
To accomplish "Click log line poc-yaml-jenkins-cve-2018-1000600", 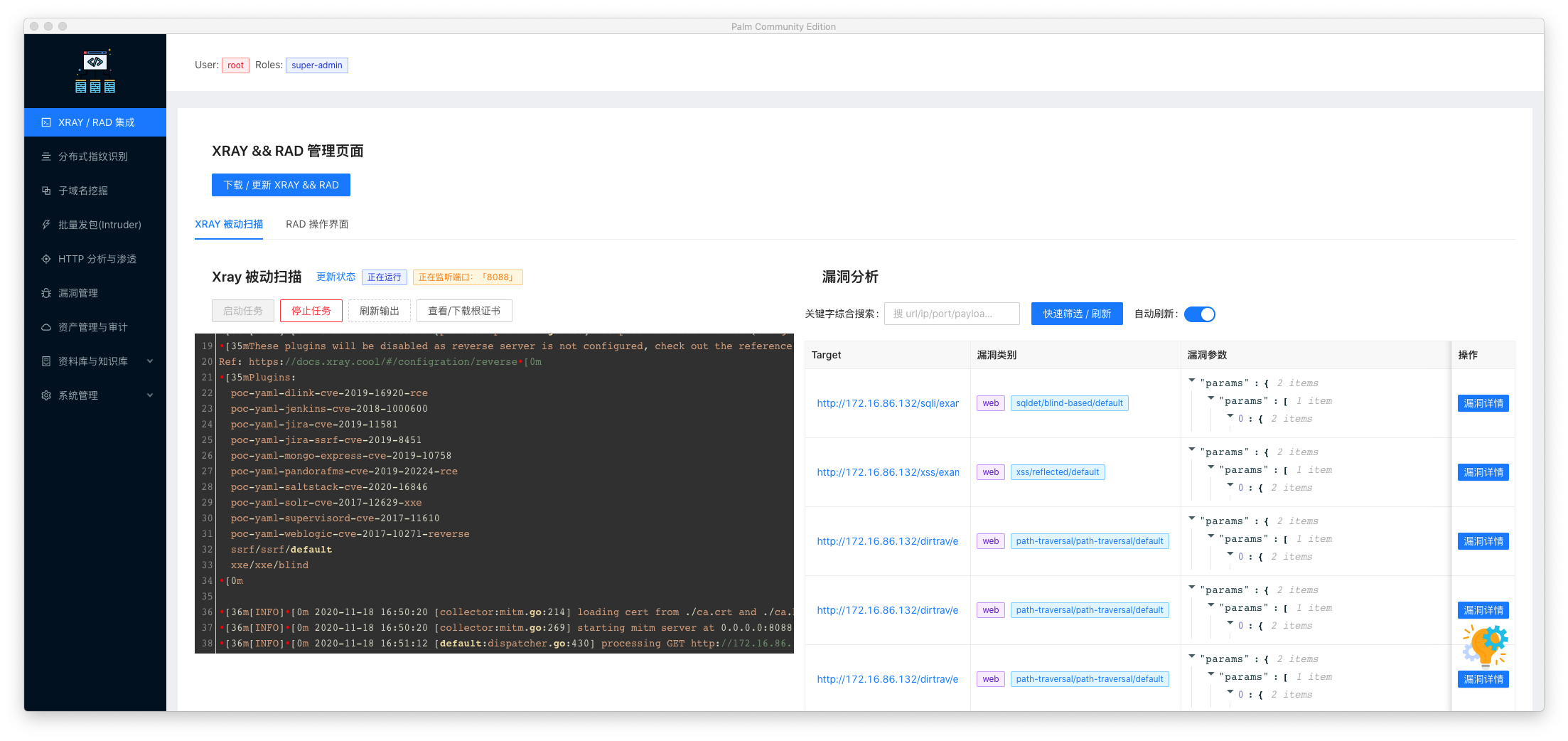I will 329,409.
